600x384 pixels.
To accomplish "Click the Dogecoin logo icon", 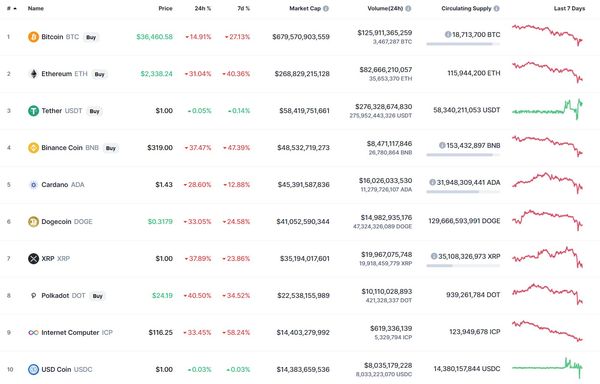I will [x=34, y=221].
